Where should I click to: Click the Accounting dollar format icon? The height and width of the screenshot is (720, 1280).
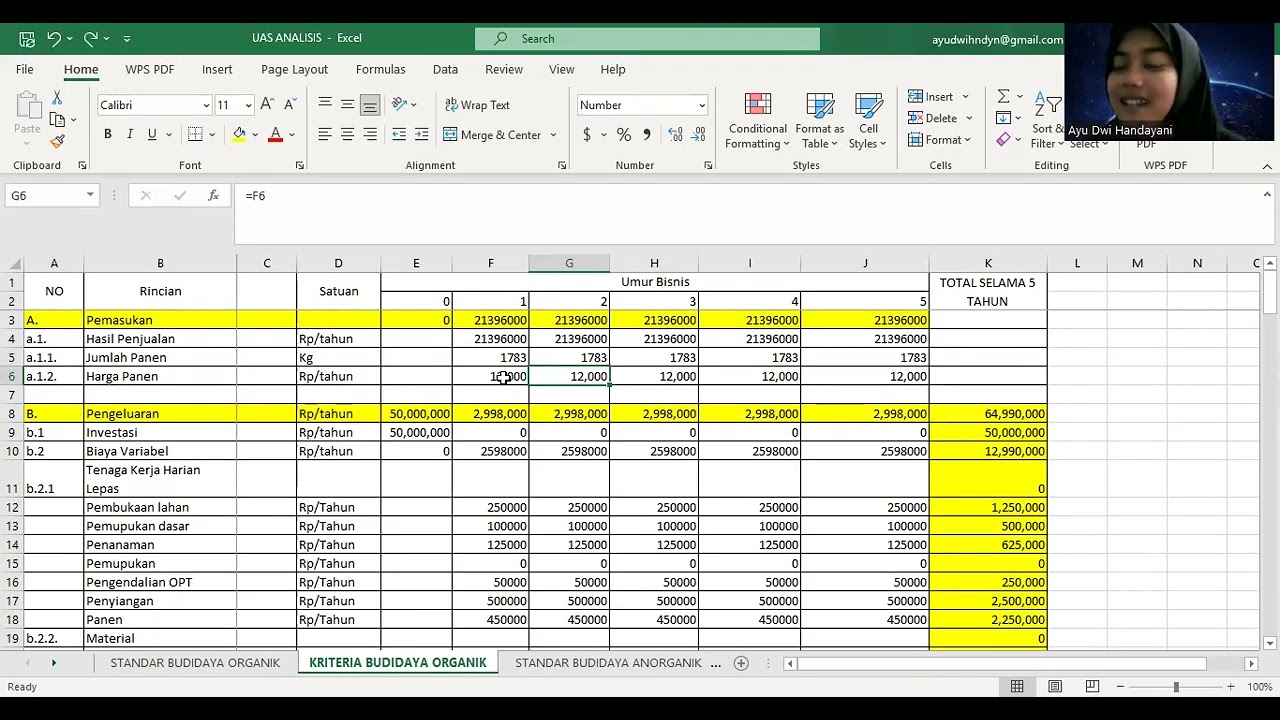point(587,134)
